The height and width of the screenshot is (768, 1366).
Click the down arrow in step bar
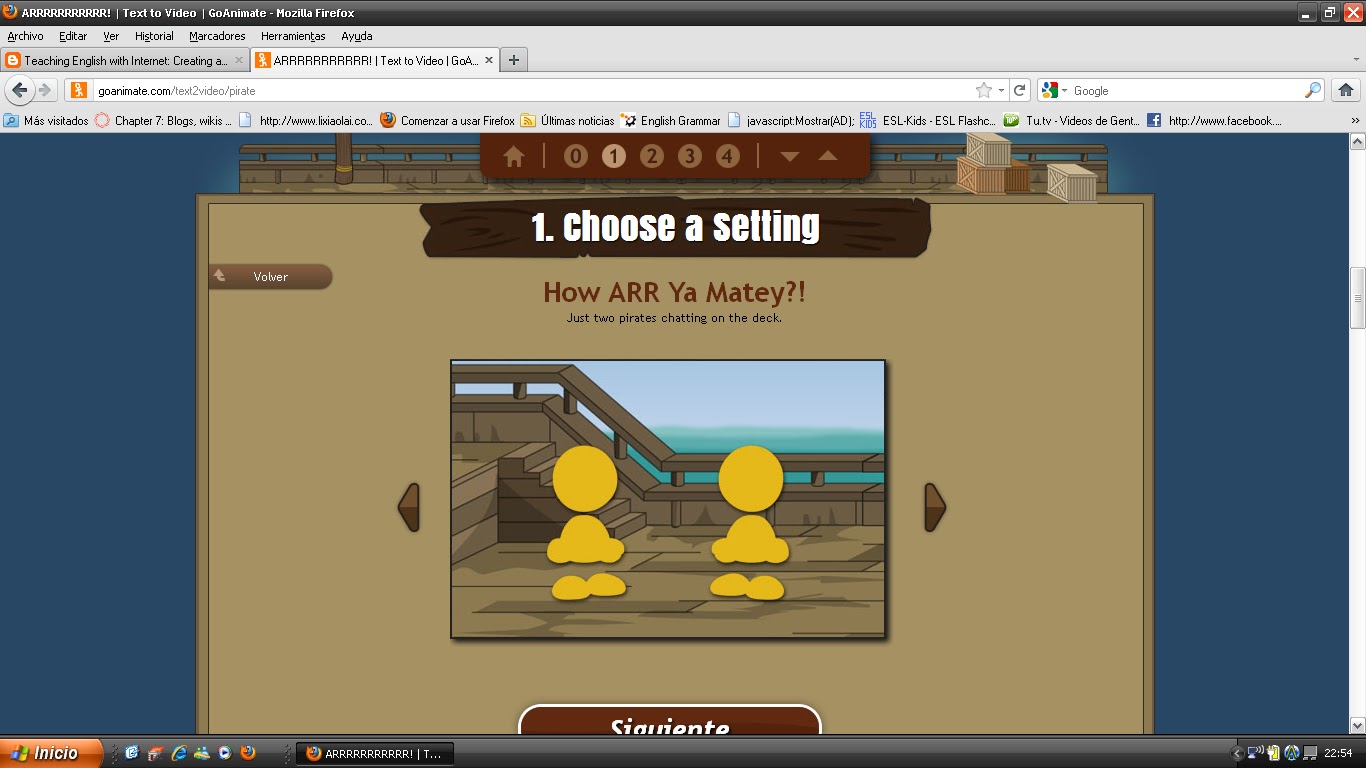pos(790,156)
